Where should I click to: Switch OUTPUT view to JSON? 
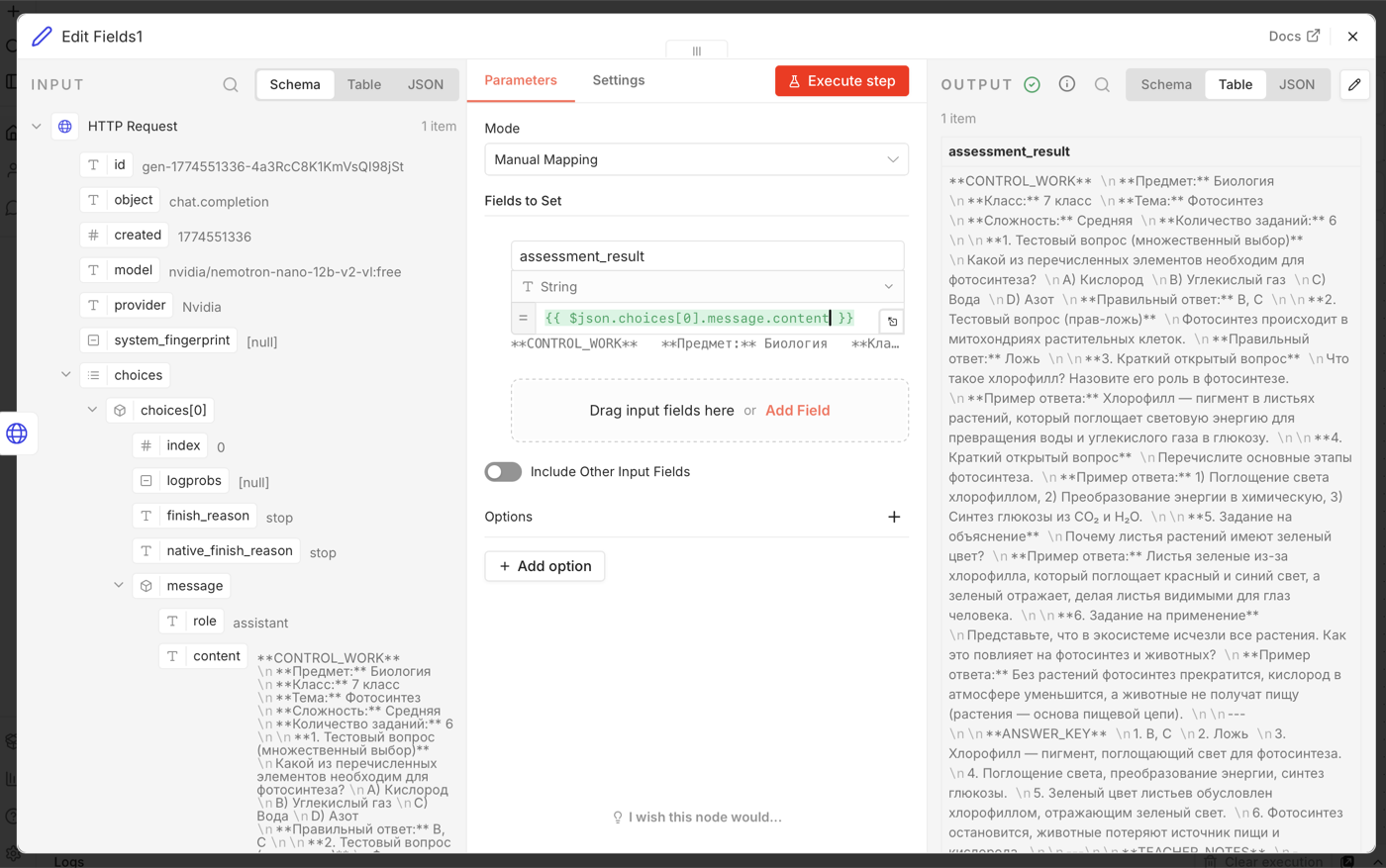[1297, 85]
